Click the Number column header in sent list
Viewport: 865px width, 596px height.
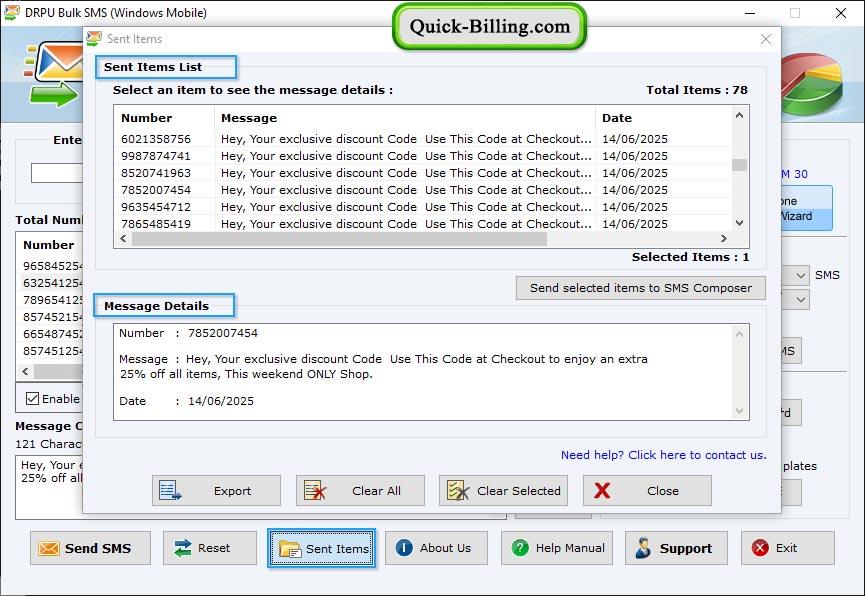(164, 118)
